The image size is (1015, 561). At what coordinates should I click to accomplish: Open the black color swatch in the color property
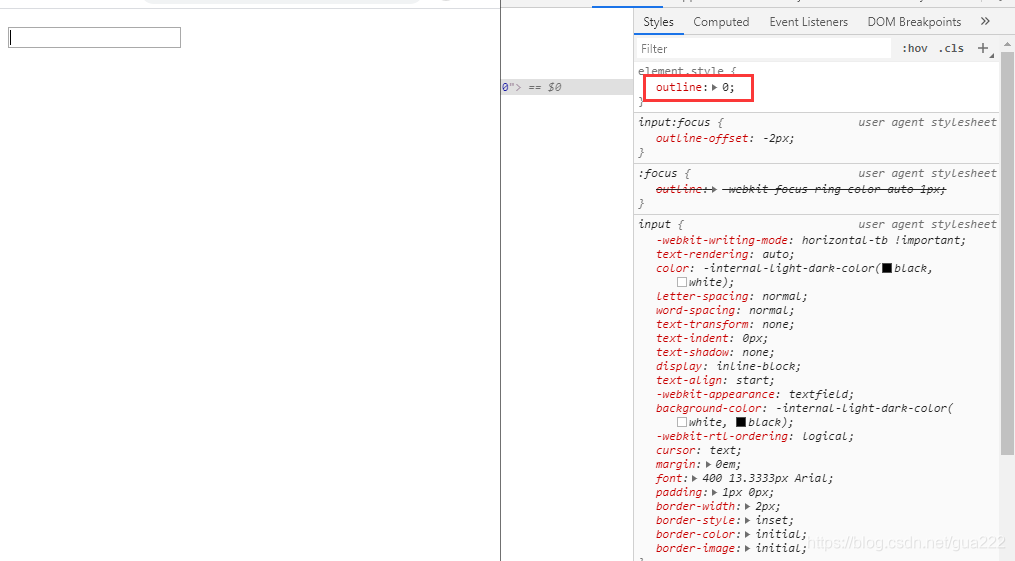click(887, 268)
